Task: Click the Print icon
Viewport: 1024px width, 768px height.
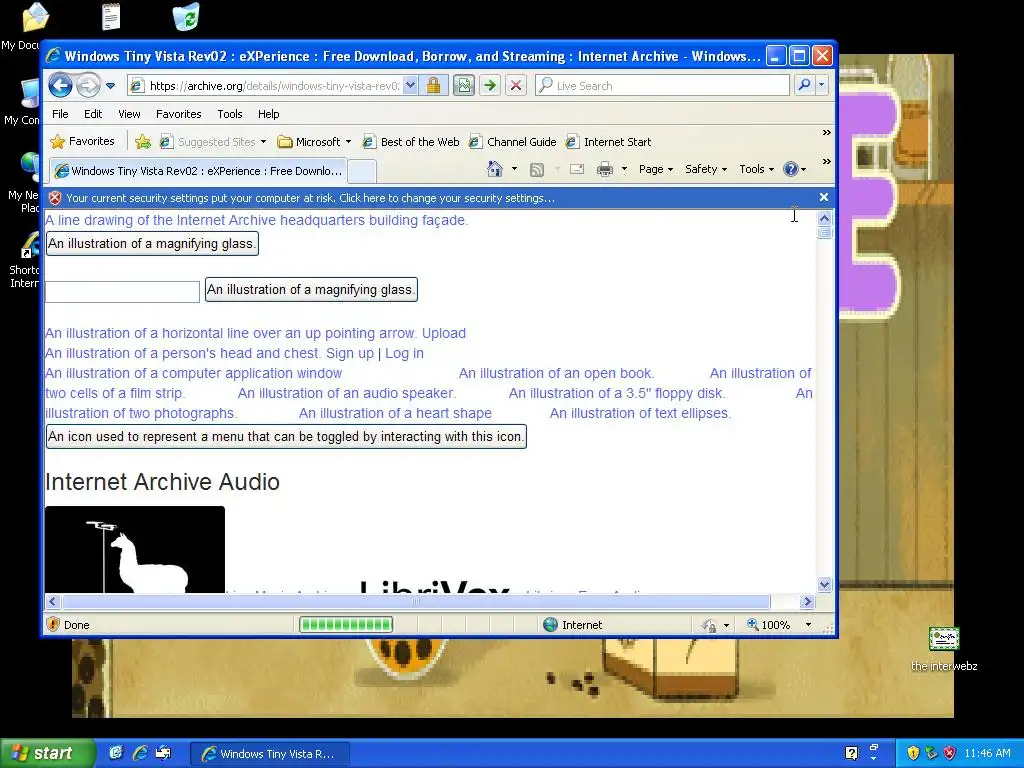Action: 605,169
